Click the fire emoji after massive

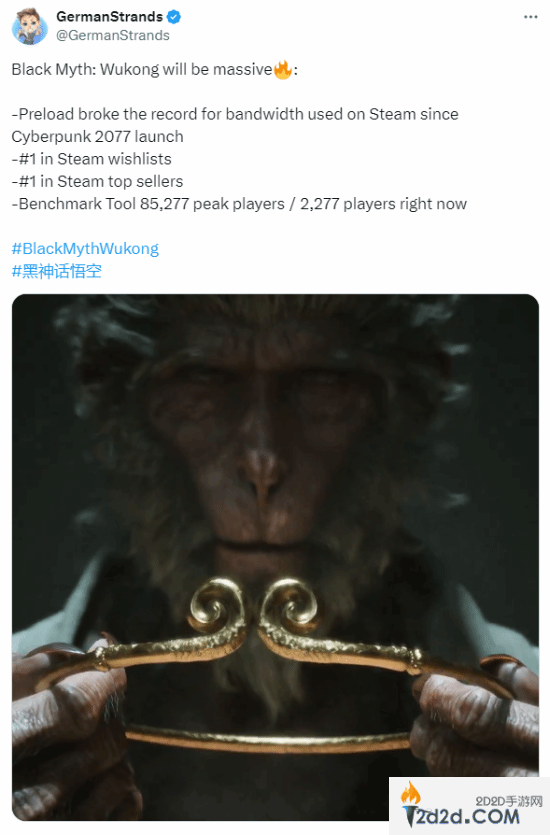[283, 70]
